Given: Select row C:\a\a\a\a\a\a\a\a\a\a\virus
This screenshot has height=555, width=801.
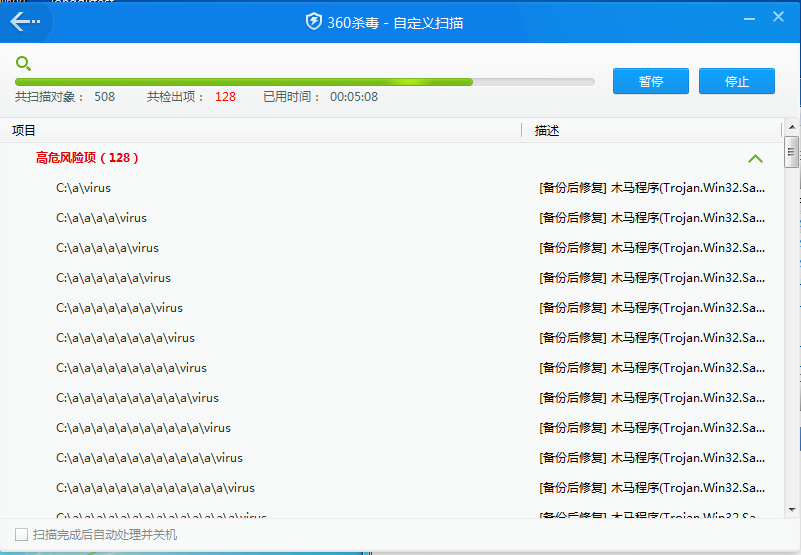Looking at the screenshot, I should 391,398.
